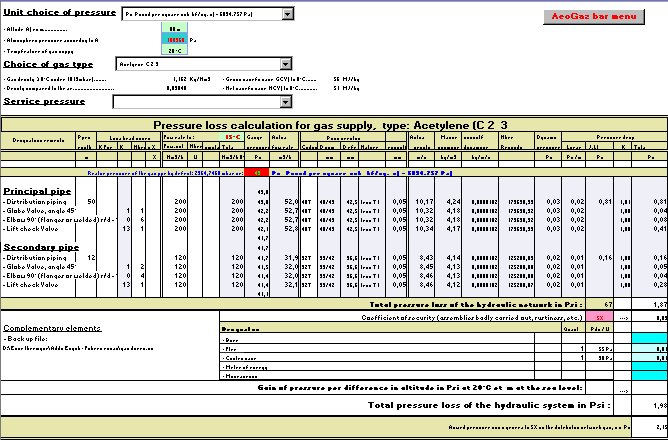
Task: Select velocity value 10,17 cell
Action: (x=421, y=201)
